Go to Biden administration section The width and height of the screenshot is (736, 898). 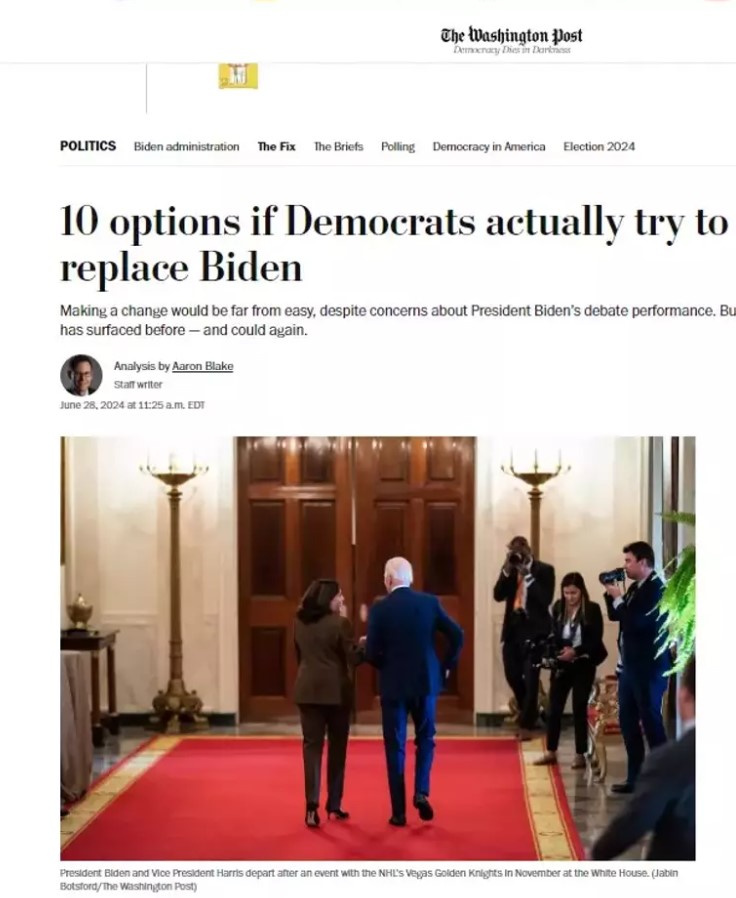click(186, 147)
